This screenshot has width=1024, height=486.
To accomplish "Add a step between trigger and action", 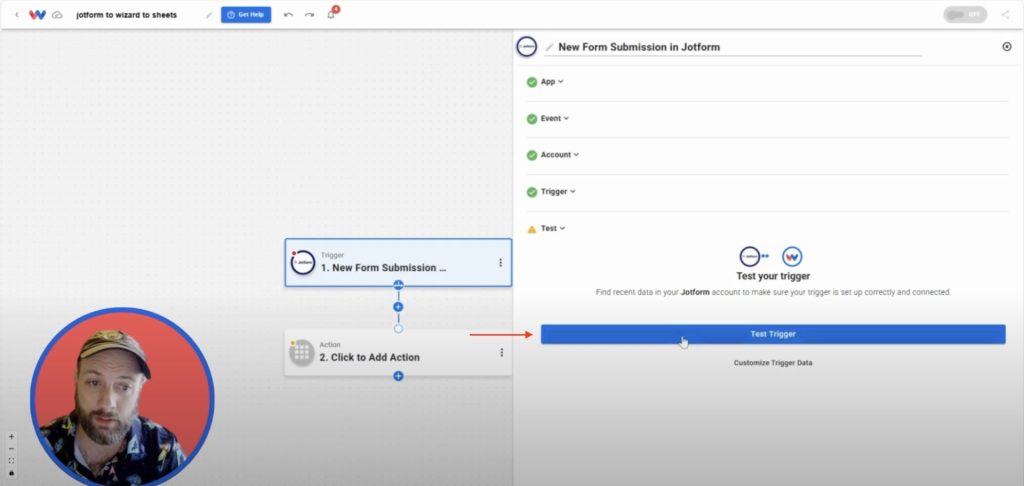I will click(x=398, y=307).
